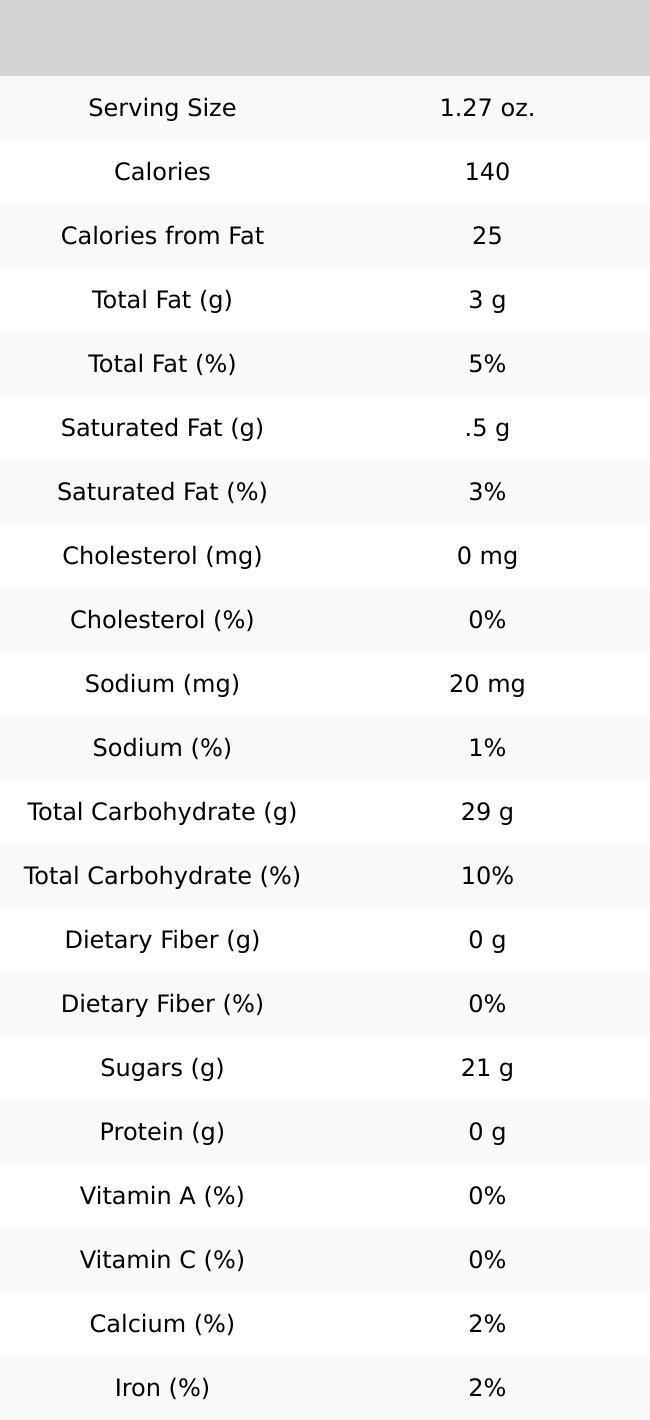
Task: Click the 20 mg sodium value
Action: click(x=487, y=684)
